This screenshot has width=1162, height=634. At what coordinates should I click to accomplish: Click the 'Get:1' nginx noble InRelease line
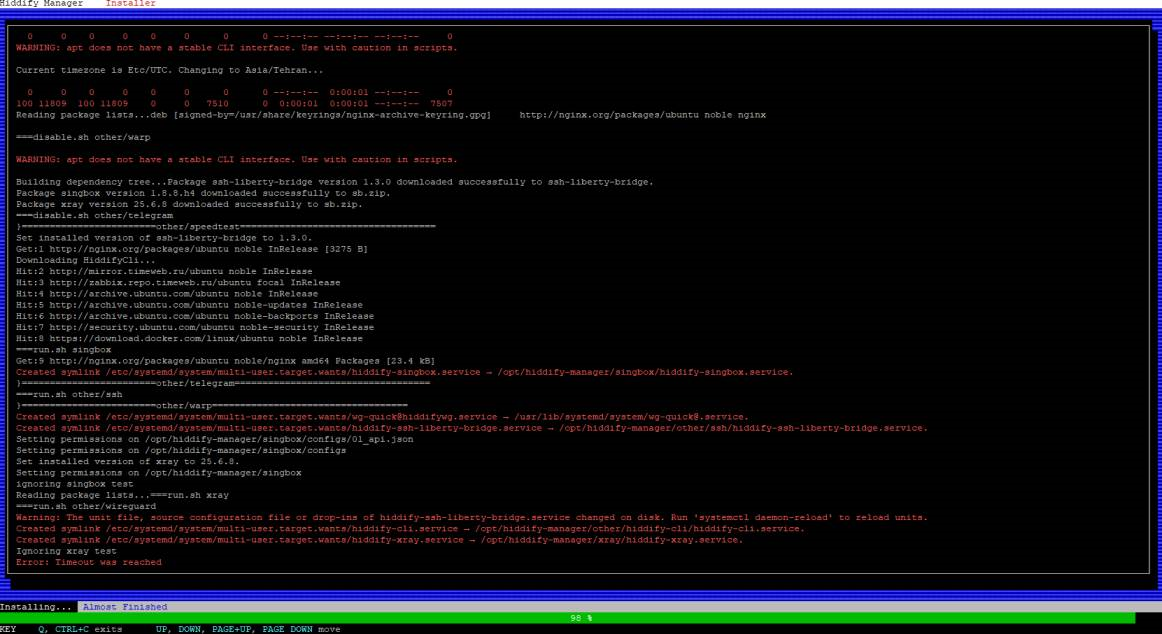coord(192,249)
